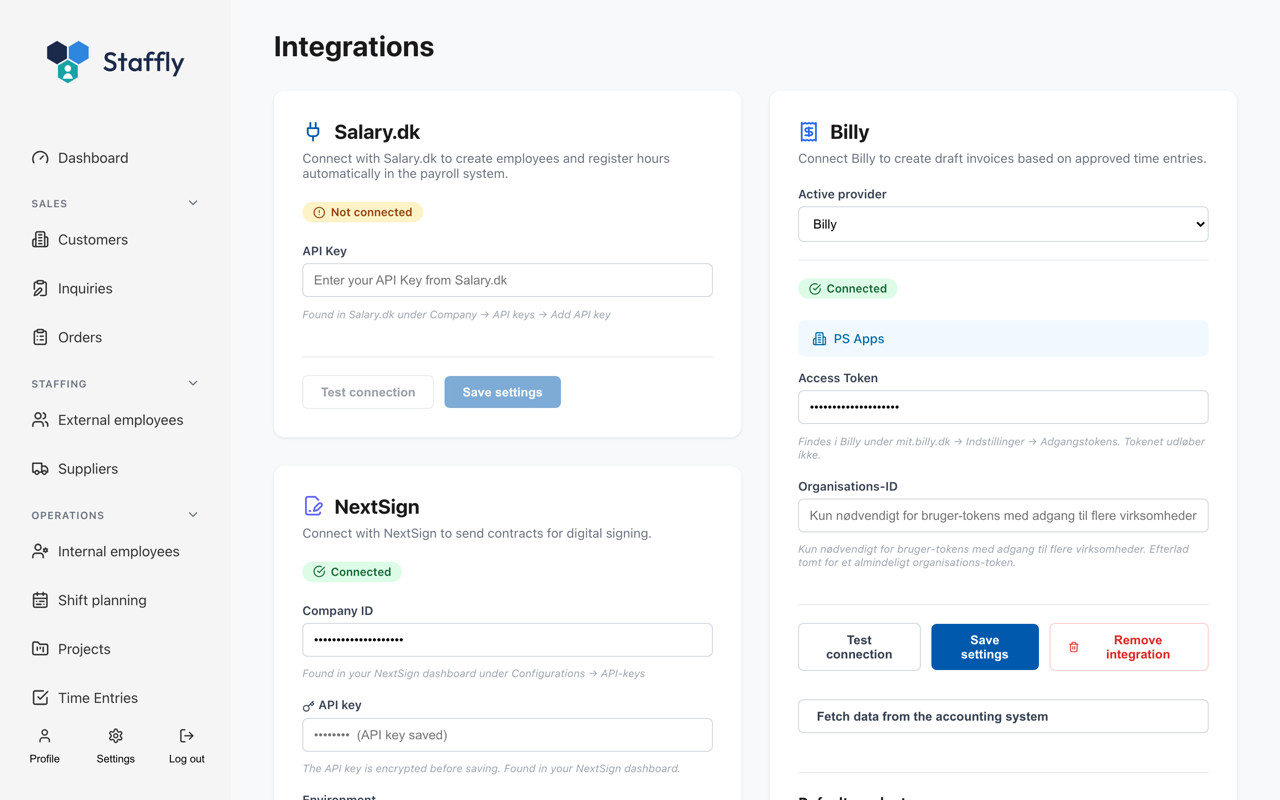1280x800 pixels.
Task: Click the NextSign Company ID field
Action: tap(507, 640)
